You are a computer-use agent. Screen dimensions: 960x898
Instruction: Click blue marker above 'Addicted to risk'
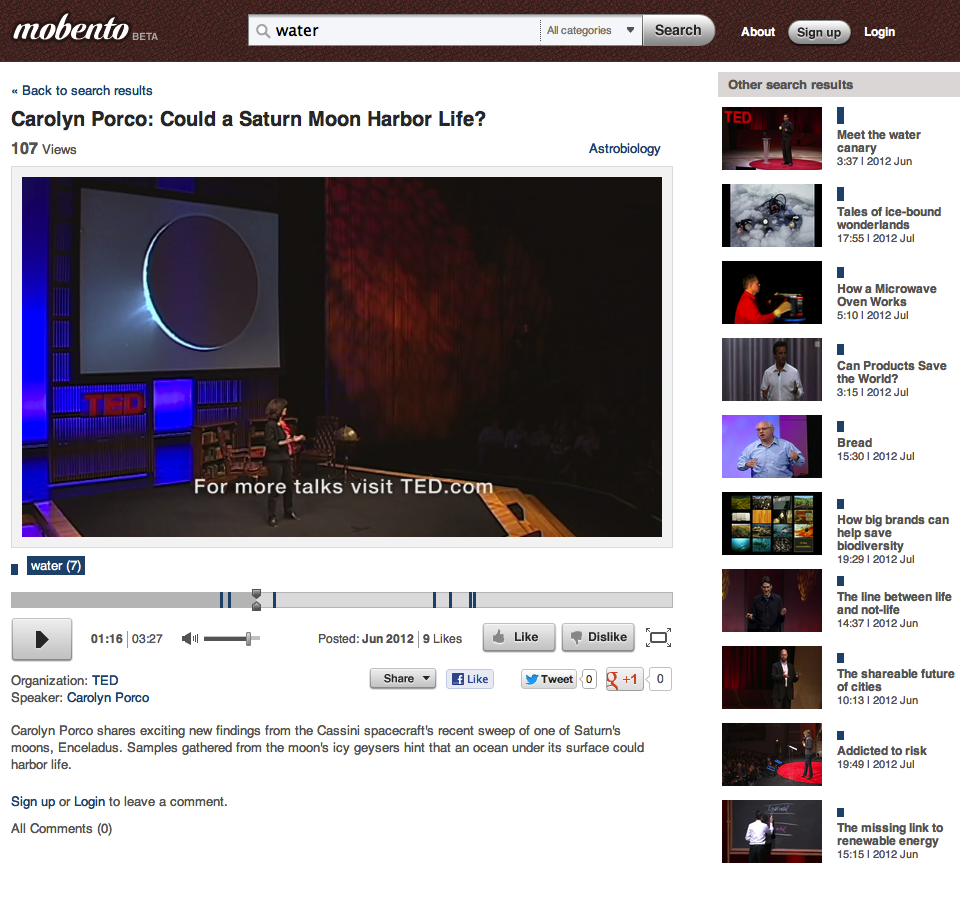click(x=841, y=735)
